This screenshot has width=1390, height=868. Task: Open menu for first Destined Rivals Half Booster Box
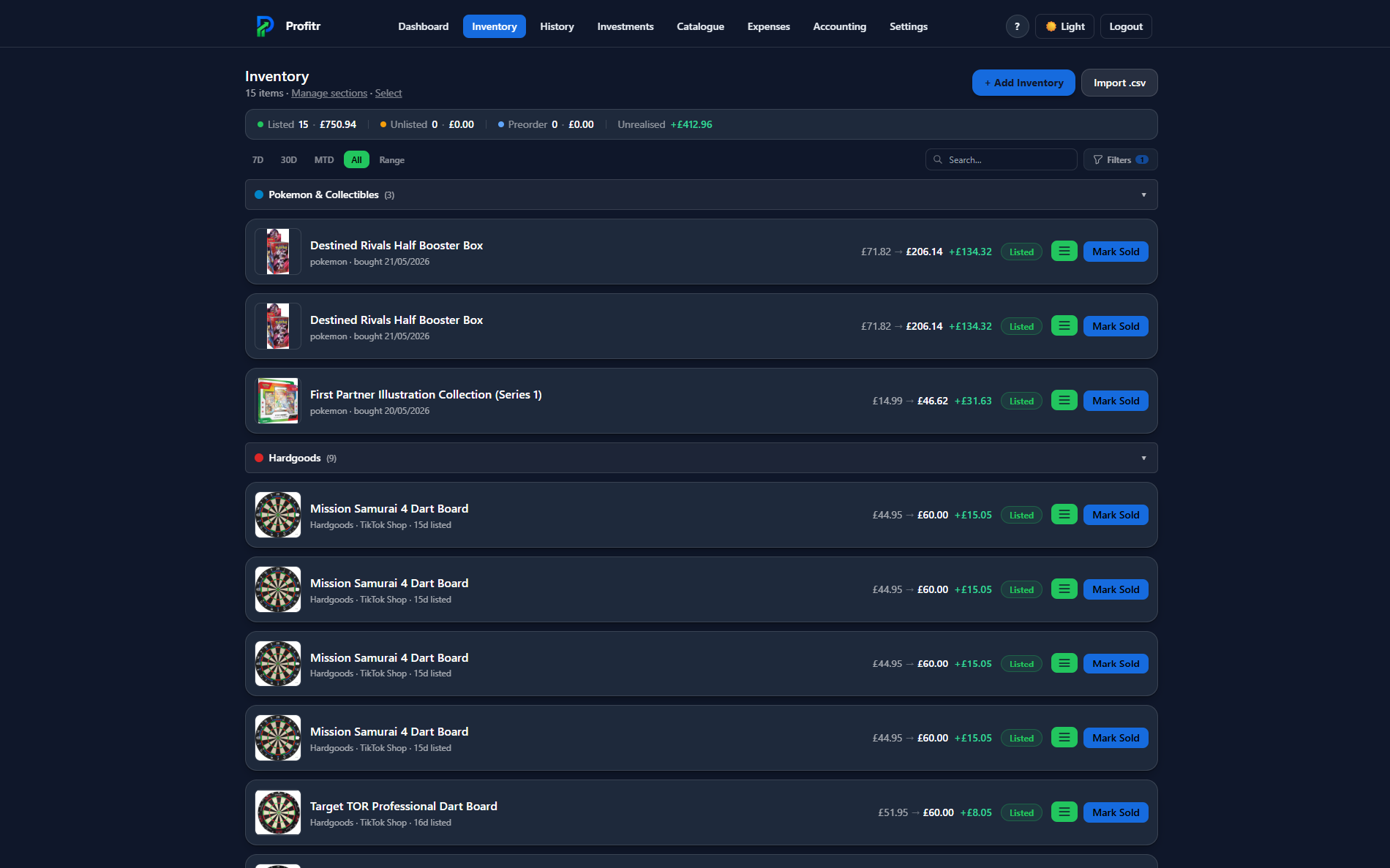point(1064,252)
